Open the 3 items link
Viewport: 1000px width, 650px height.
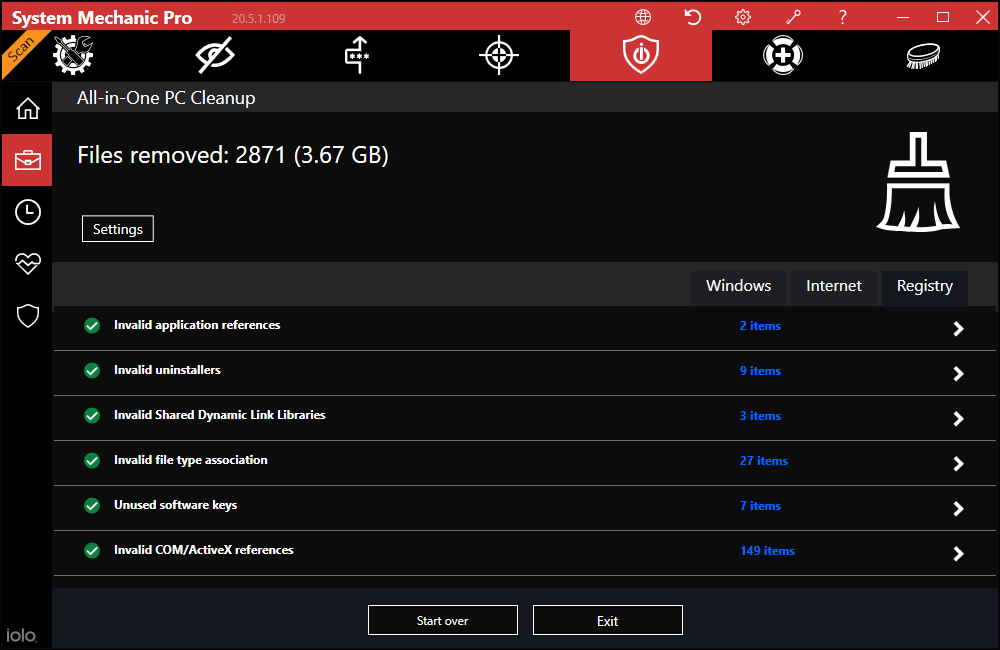tap(760, 416)
